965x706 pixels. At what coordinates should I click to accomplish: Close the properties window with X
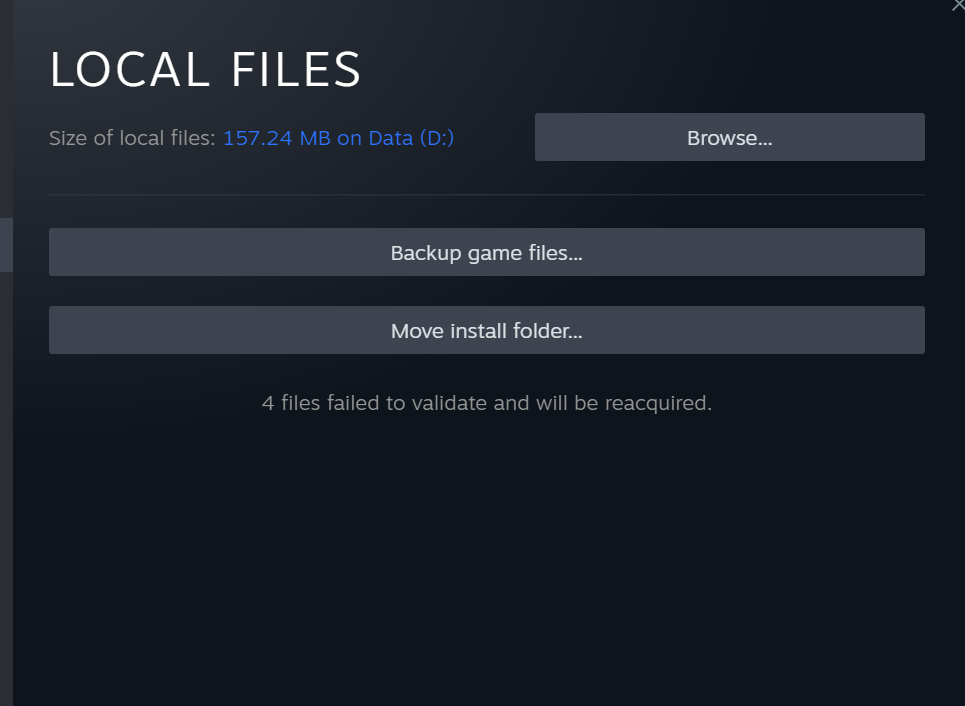(x=958, y=5)
